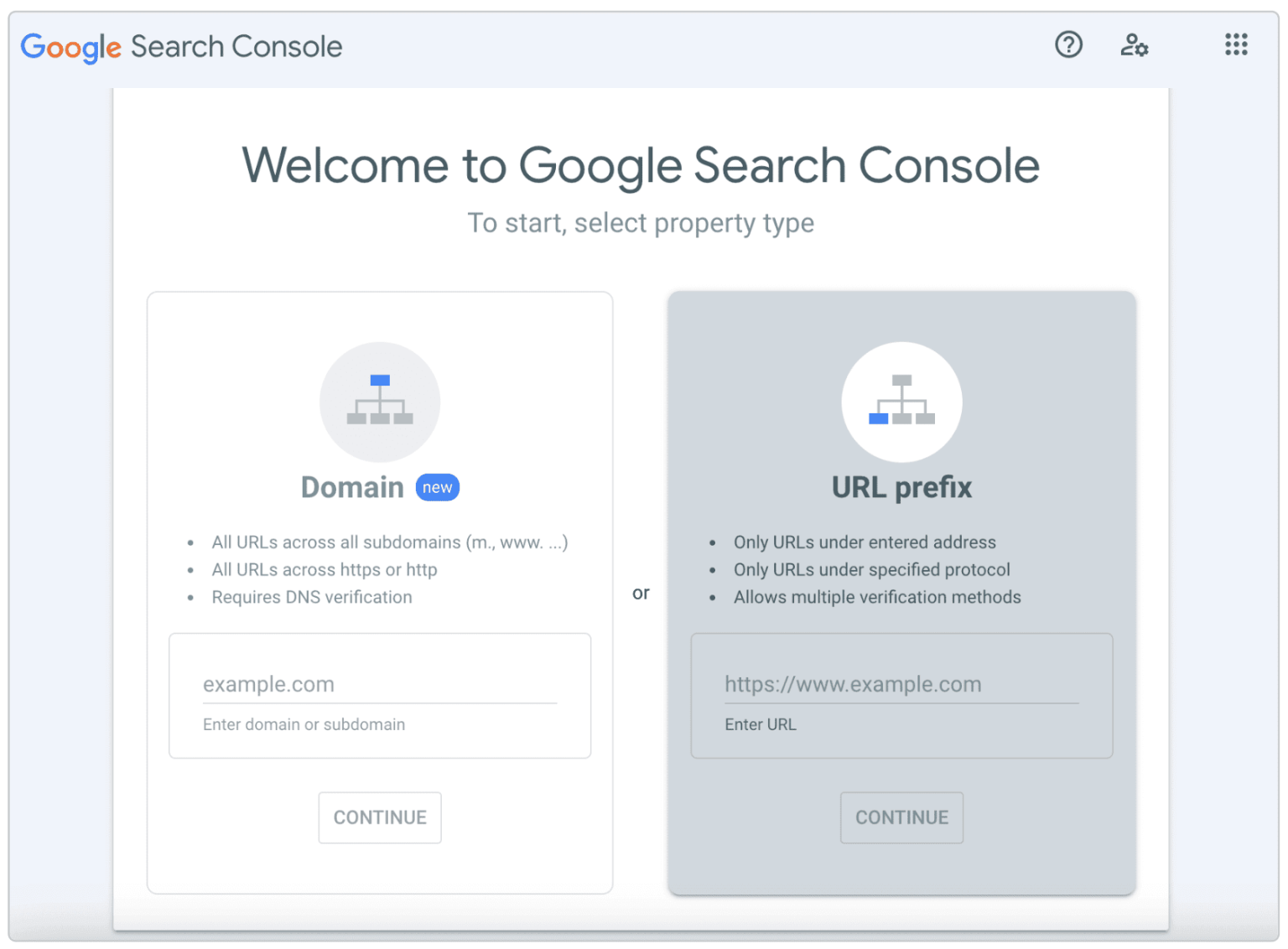Open the 'or' divider between cards
Screen dimensions: 1288x949
click(x=641, y=592)
